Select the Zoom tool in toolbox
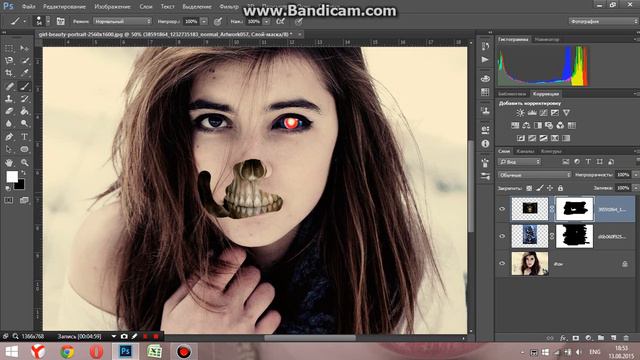Screen dimensions: 640x360 [x=24, y=162]
